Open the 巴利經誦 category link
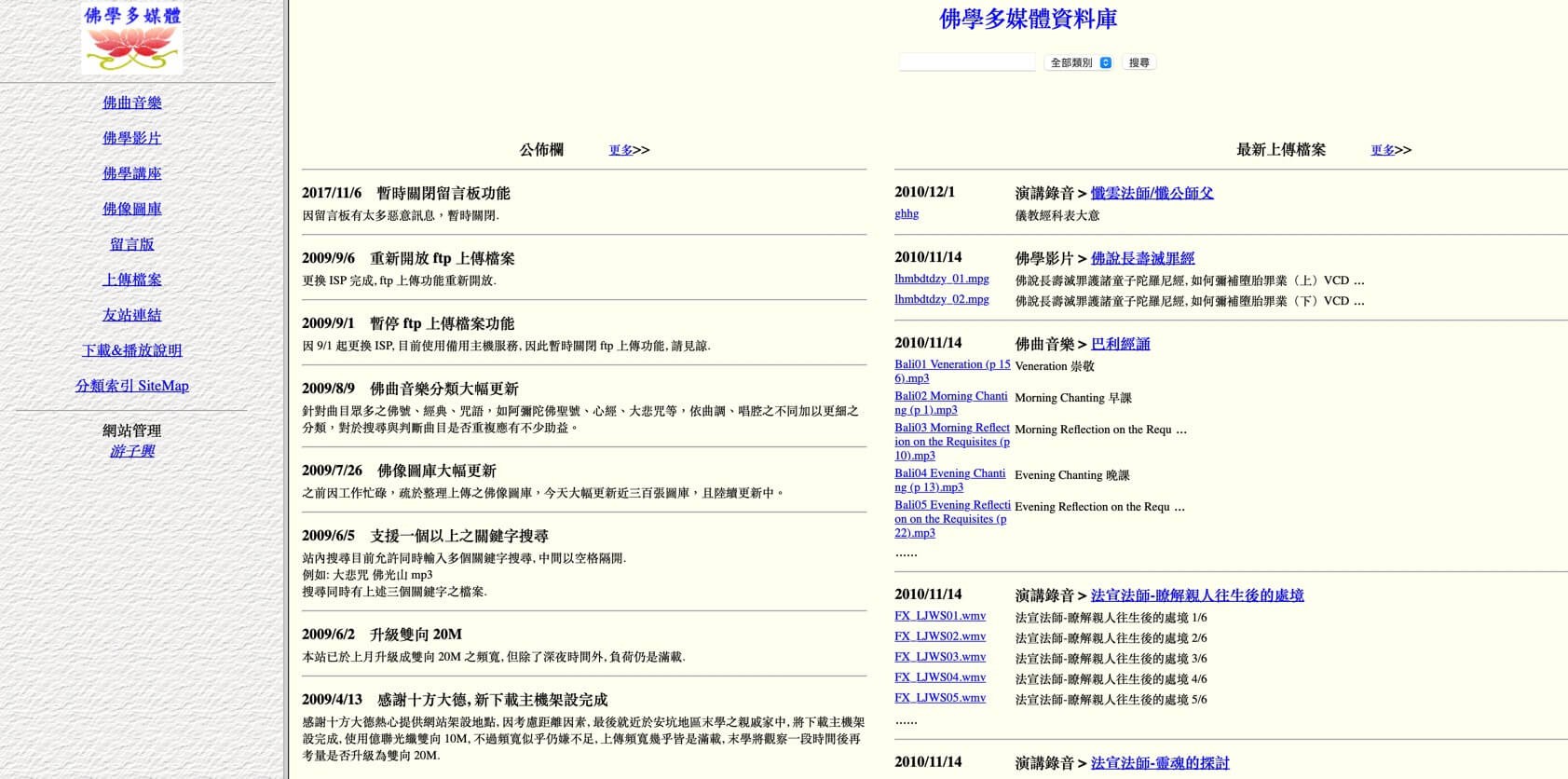The height and width of the screenshot is (779, 1568). [x=1120, y=344]
